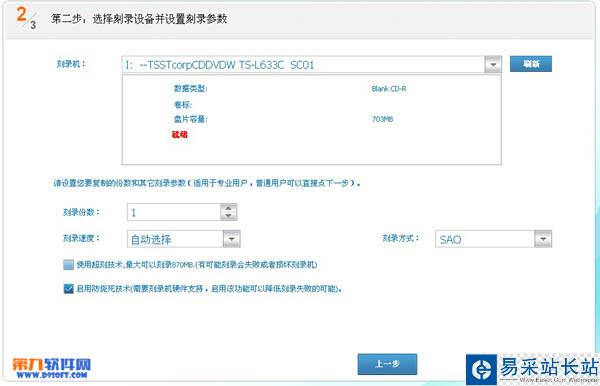
Task: Click the 刻录机 burner label
Action: pos(71,64)
